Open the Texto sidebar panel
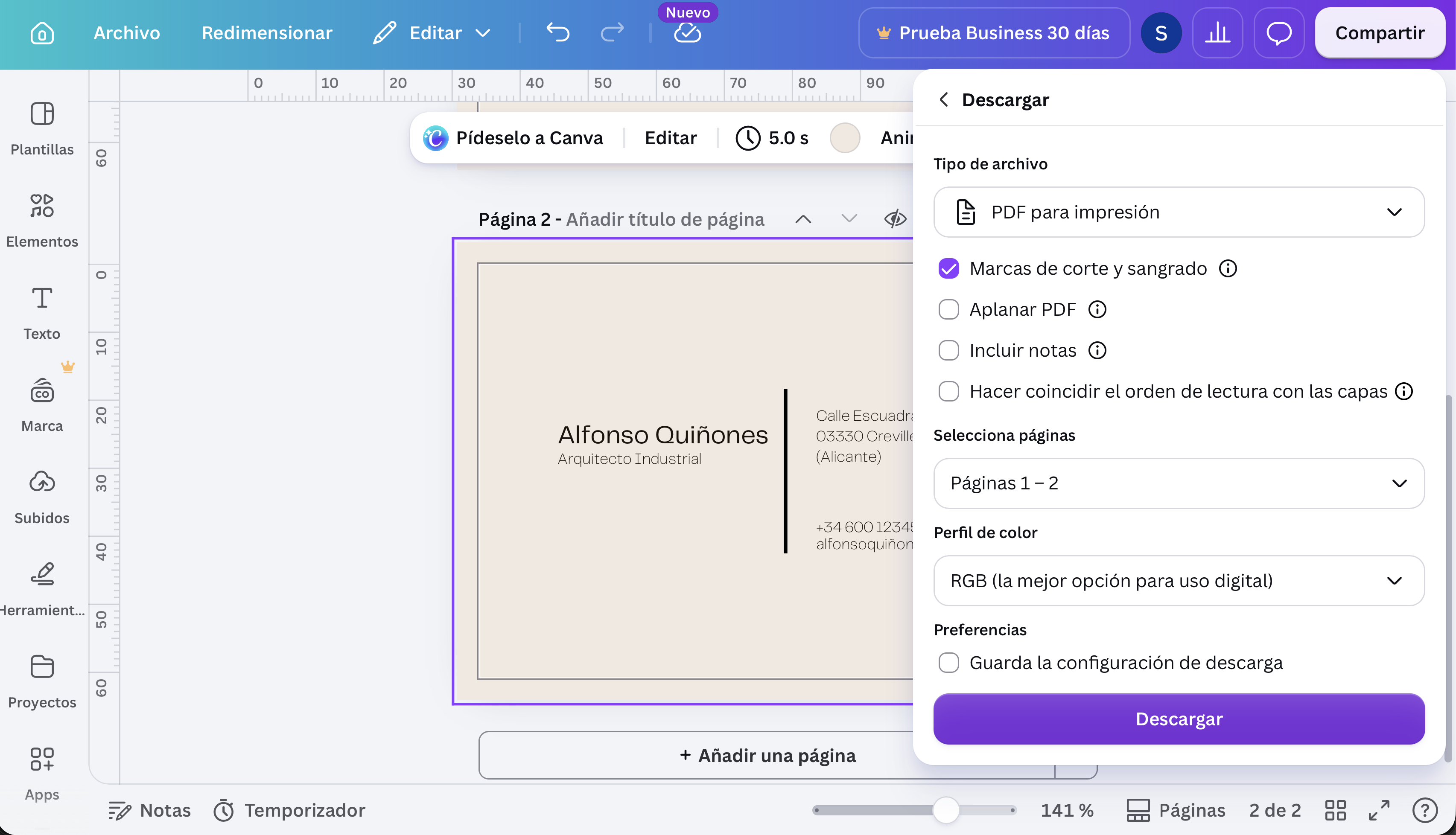Screen dimensions: 1456x835 pyautogui.click(x=42, y=313)
